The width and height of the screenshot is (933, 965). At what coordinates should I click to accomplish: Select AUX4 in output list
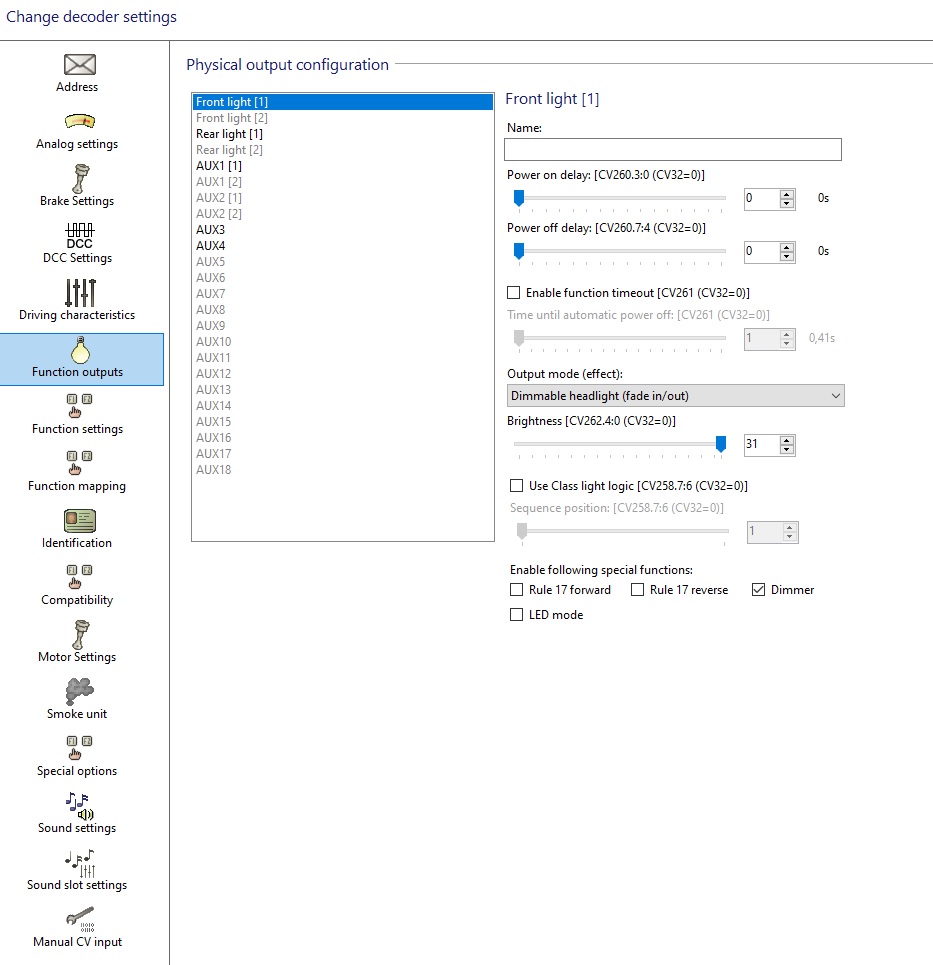(343, 246)
